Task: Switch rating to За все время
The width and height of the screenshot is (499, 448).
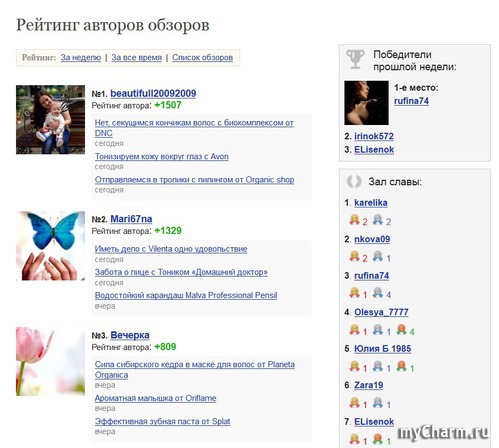Action: pyautogui.click(x=136, y=58)
